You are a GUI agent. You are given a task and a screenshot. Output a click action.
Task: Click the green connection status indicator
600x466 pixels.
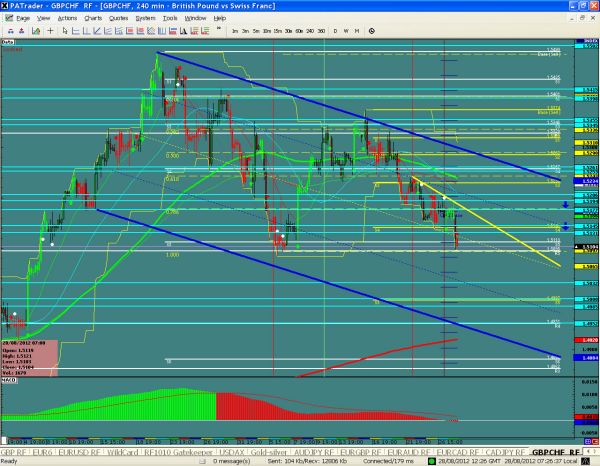[x=429, y=461]
